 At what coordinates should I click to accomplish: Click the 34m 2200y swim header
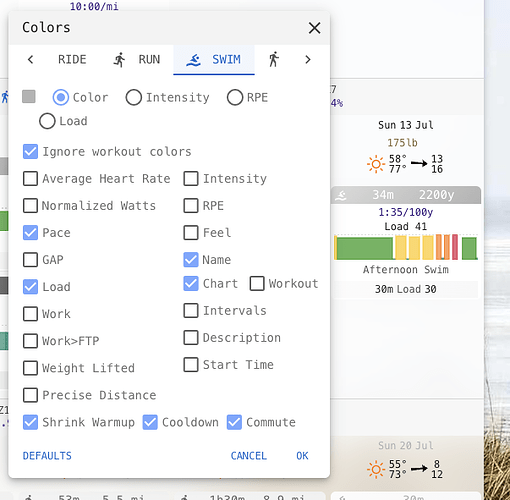pyautogui.click(x=406, y=195)
